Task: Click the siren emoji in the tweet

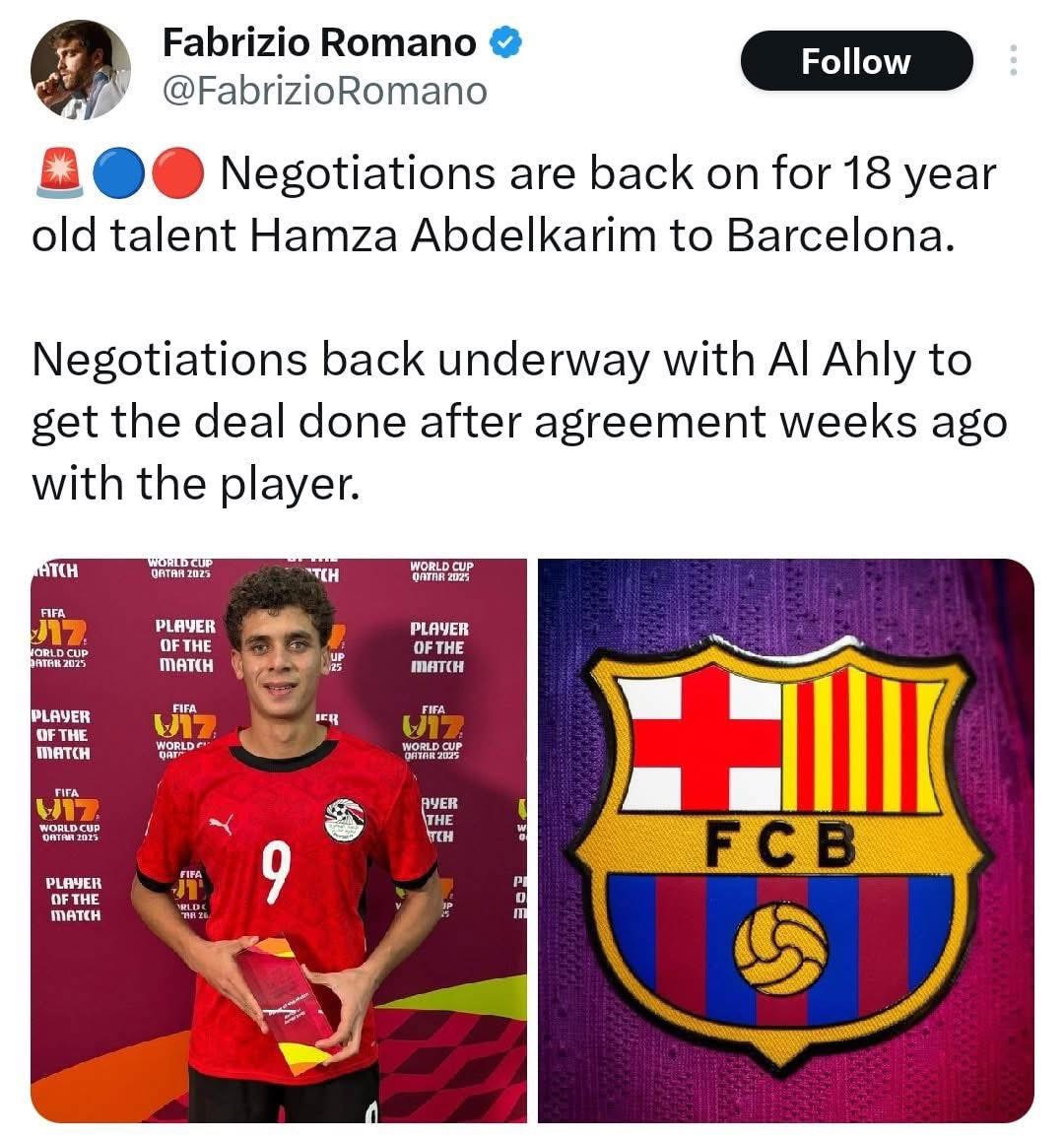Action: (58, 174)
